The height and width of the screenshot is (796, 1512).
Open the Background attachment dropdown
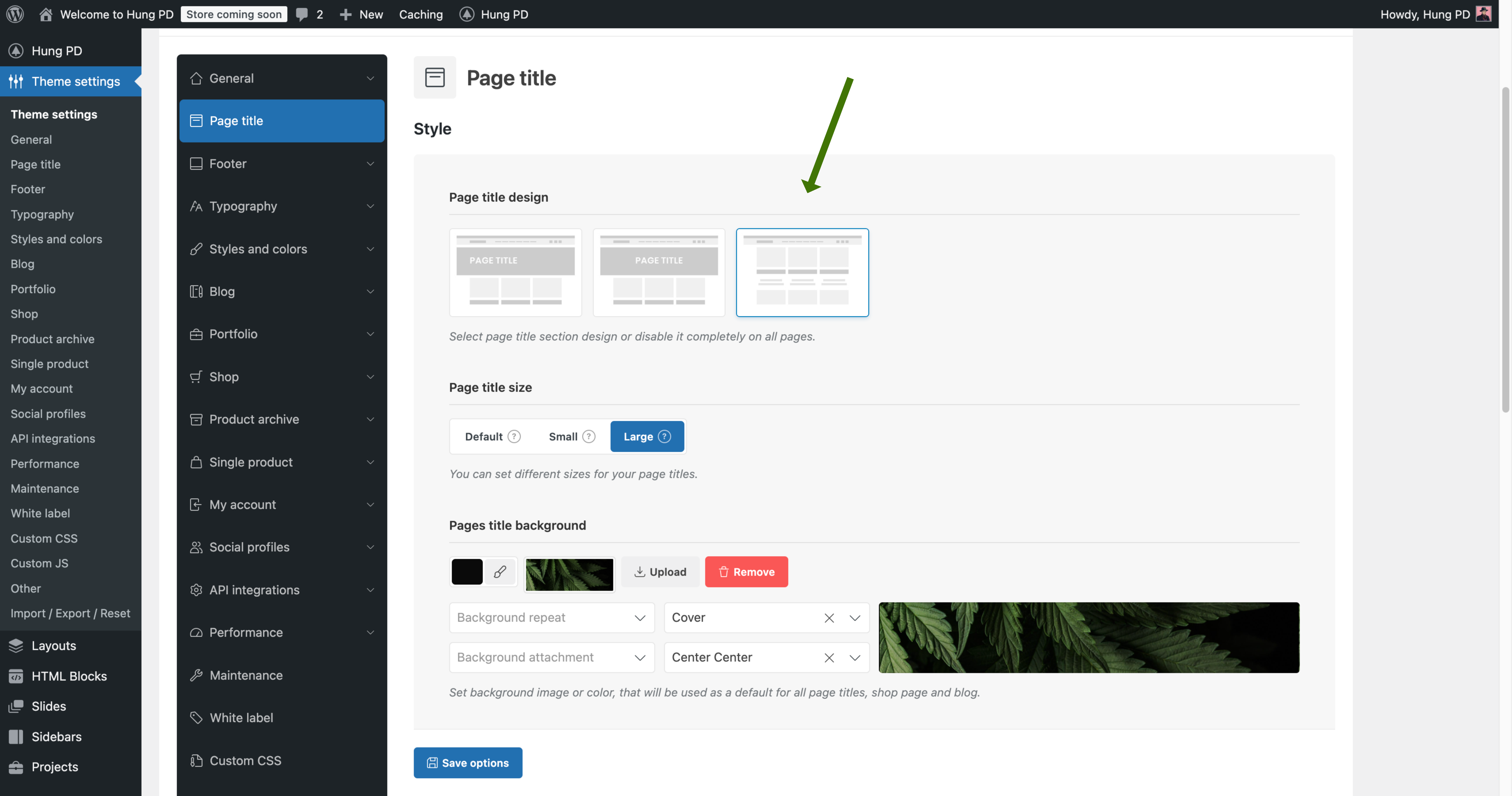coord(552,657)
